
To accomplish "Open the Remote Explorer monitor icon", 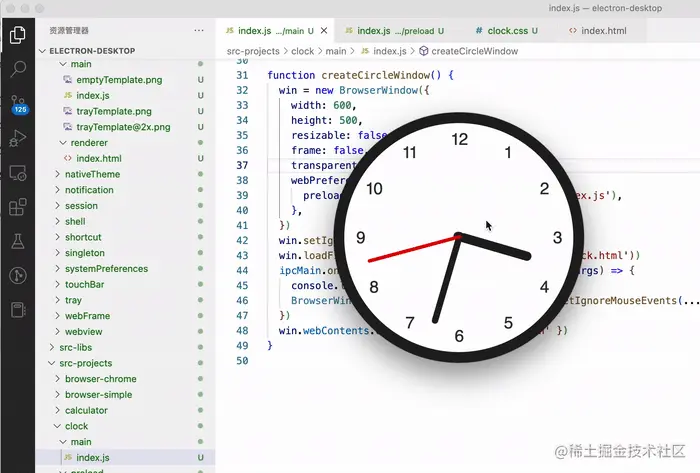I will pos(17,173).
